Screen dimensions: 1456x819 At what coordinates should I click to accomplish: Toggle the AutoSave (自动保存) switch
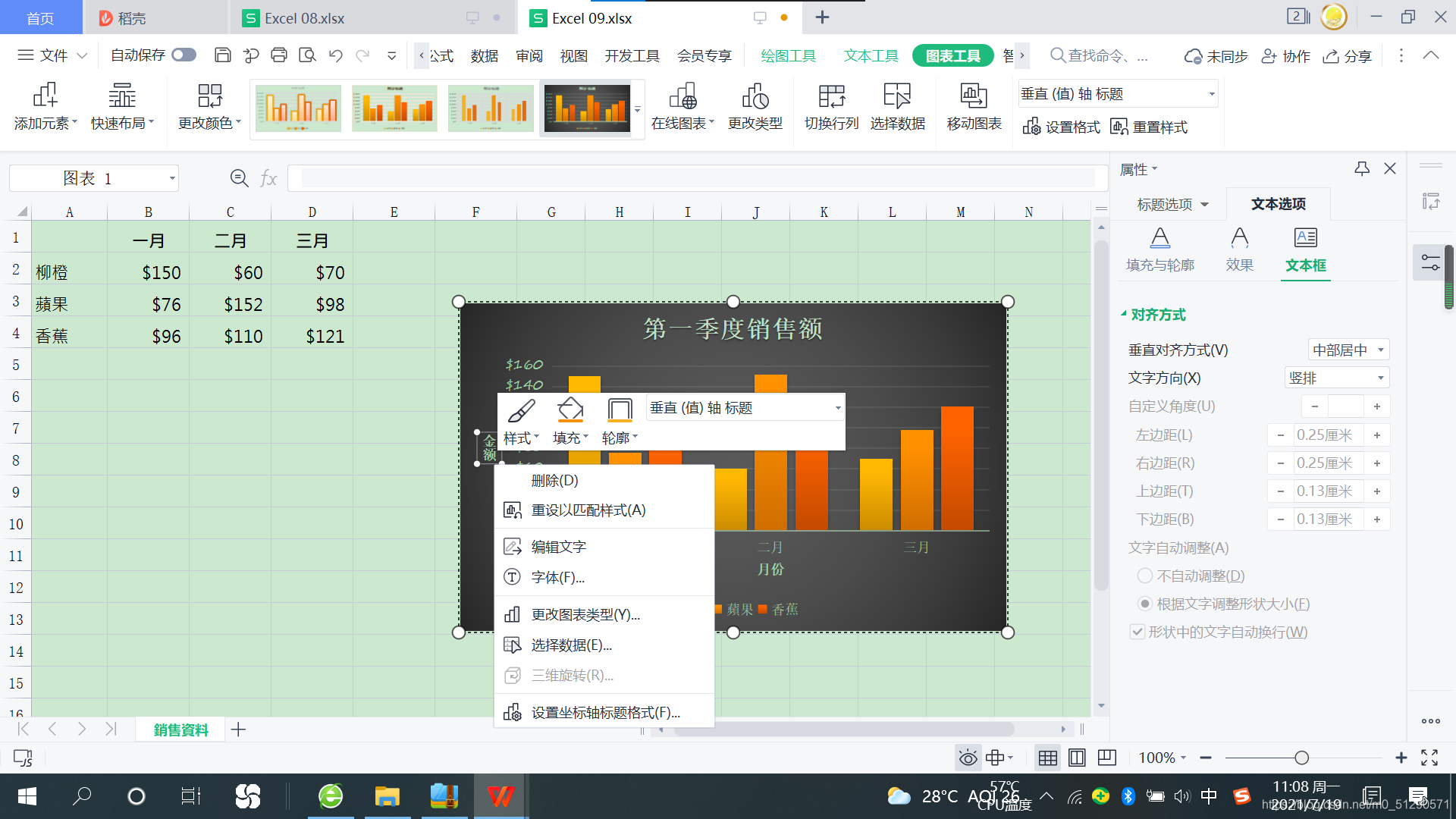(x=184, y=55)
